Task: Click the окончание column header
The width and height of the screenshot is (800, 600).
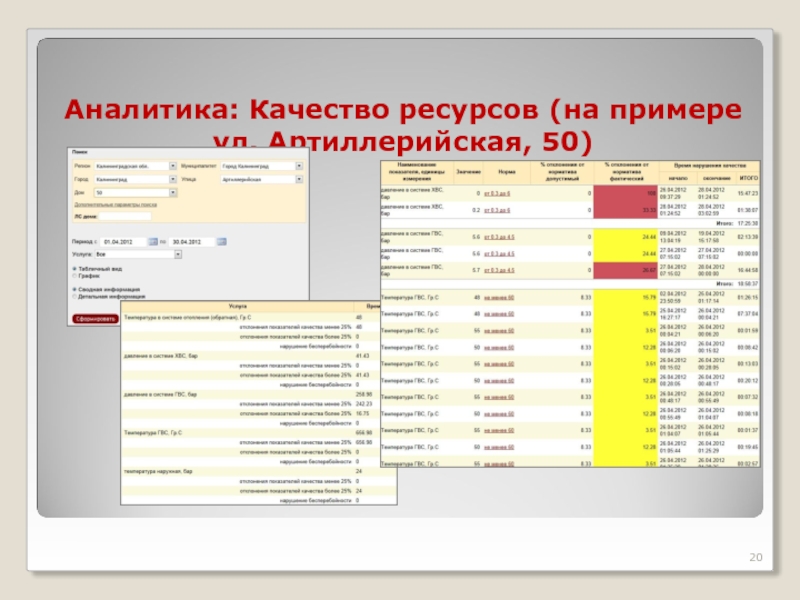Action: point(716,178)
